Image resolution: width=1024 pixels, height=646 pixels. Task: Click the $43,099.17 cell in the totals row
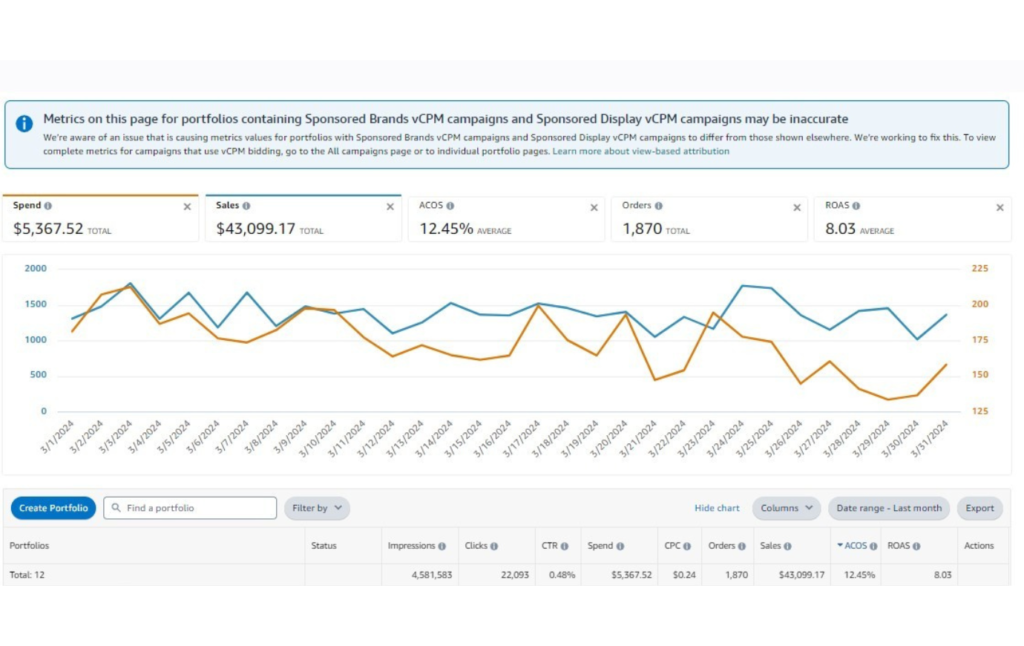(x=801, y=575)
